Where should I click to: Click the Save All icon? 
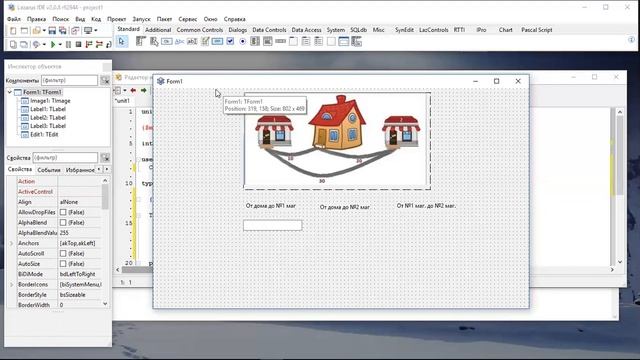63,31
